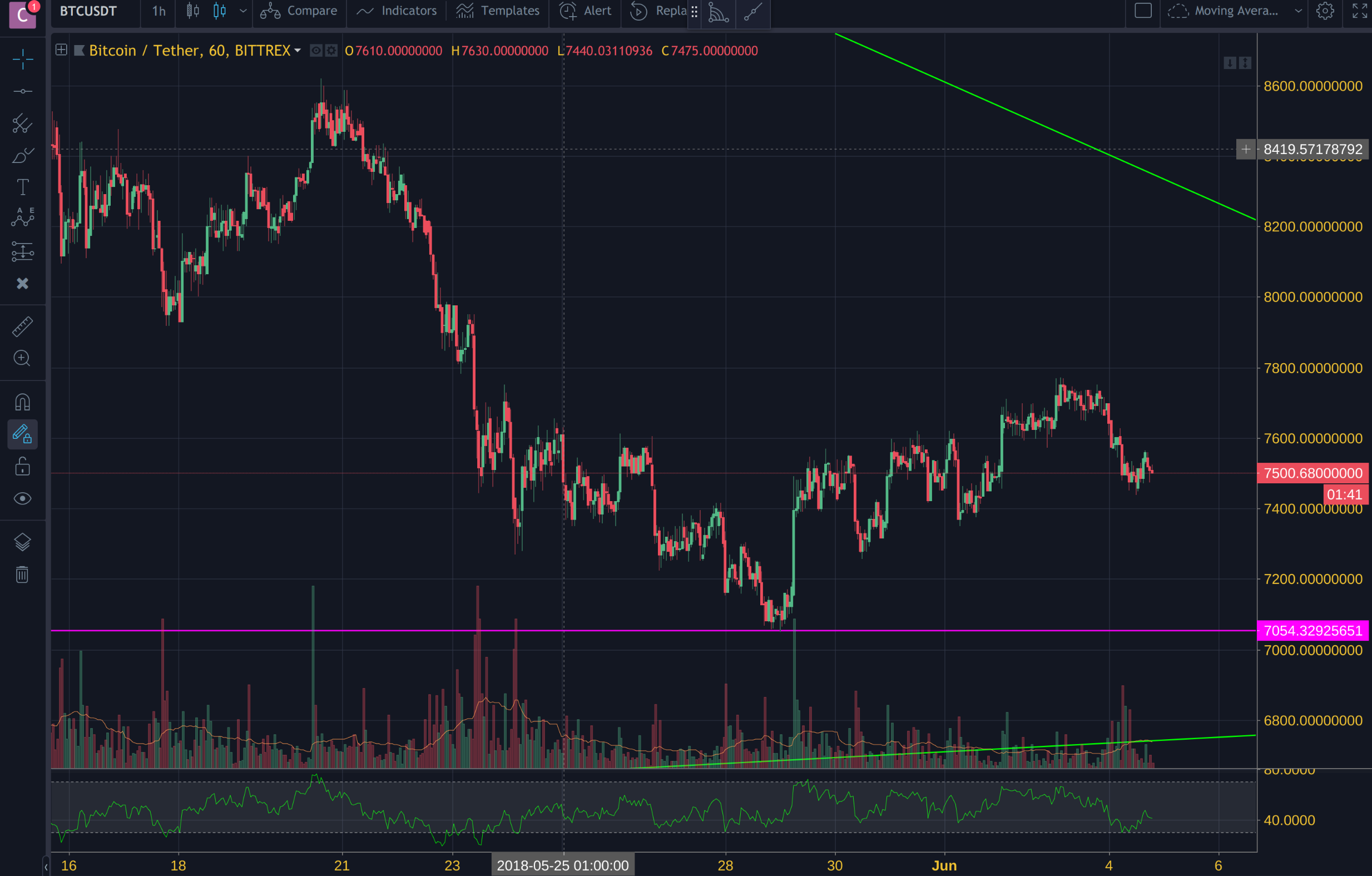This screenshot has width=1372, height=876.
Task: Choose the text annotation tool
Action: click(22, 187)
